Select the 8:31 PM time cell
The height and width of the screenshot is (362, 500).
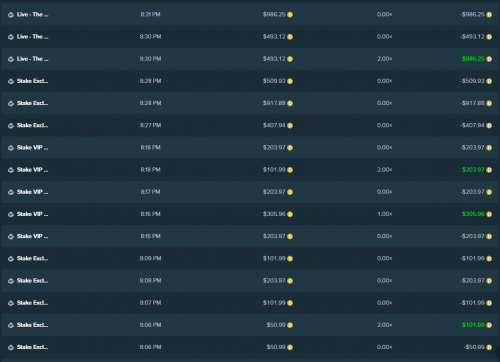[150, 14]
